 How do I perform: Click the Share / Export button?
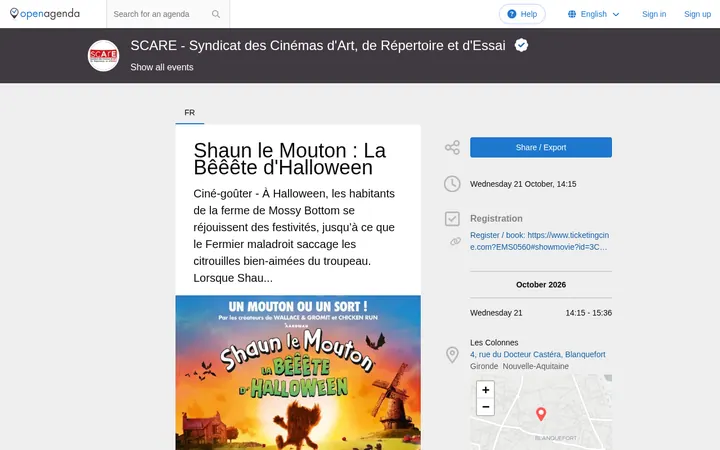pos(540,147)
